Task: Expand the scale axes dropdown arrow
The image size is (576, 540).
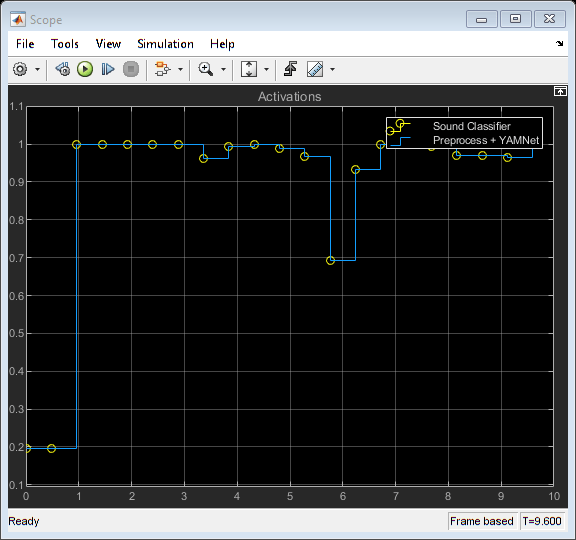Action: pyautogui.click(x=267, y=69)
